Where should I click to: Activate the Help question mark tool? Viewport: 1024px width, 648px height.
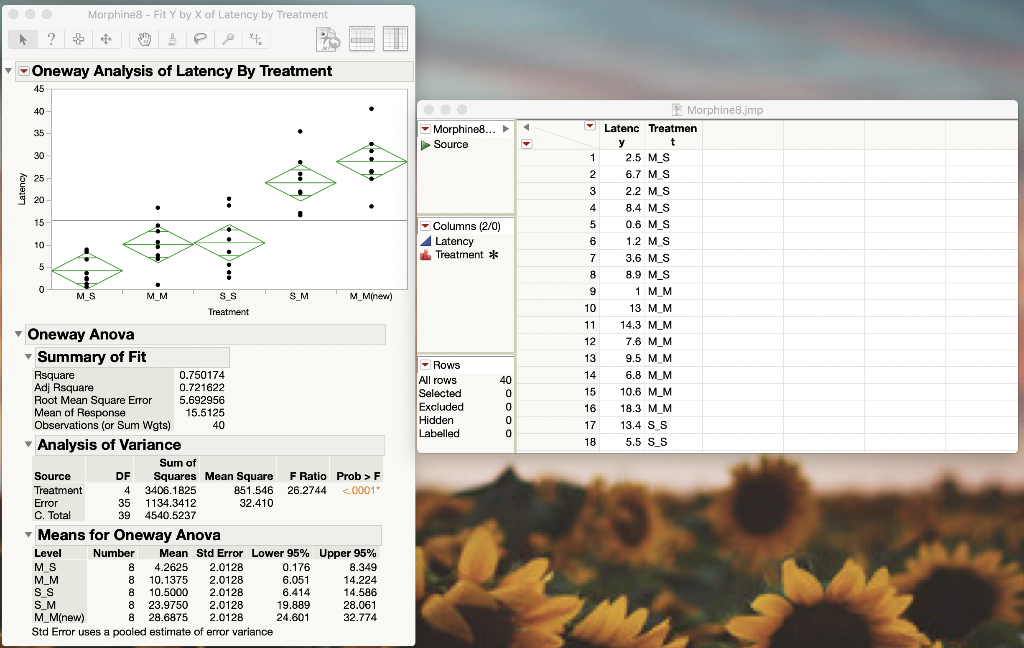(x=51, y=39)
